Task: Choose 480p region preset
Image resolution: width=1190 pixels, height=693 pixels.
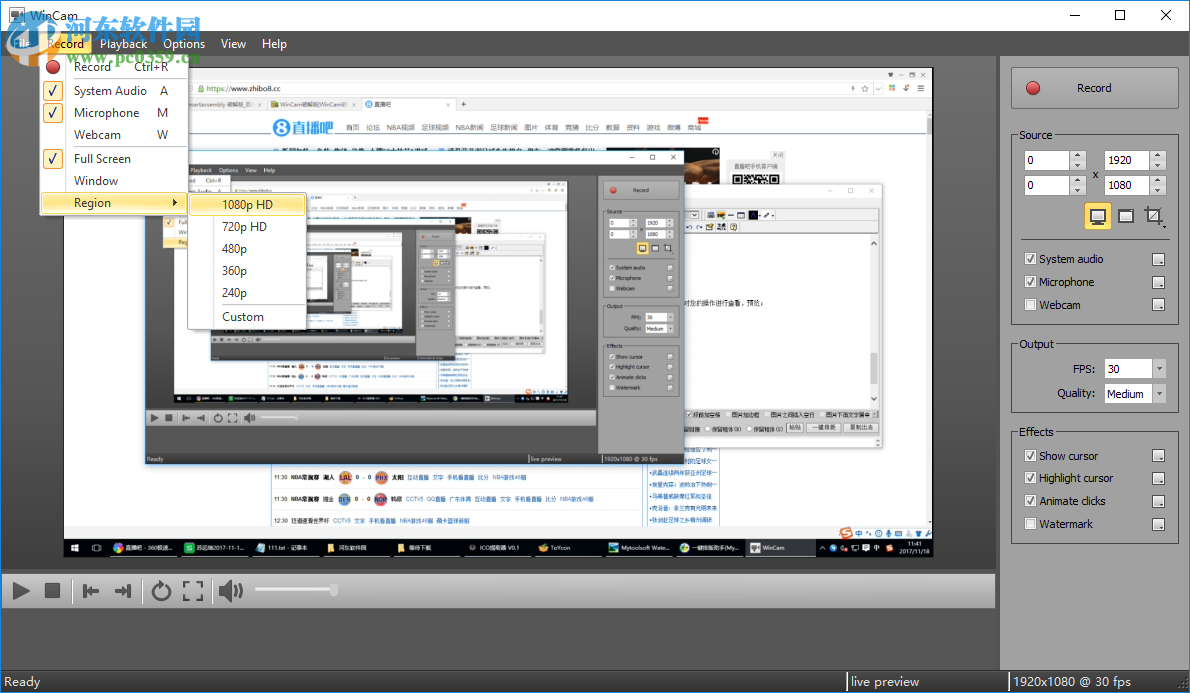Action: coord(247,248)
